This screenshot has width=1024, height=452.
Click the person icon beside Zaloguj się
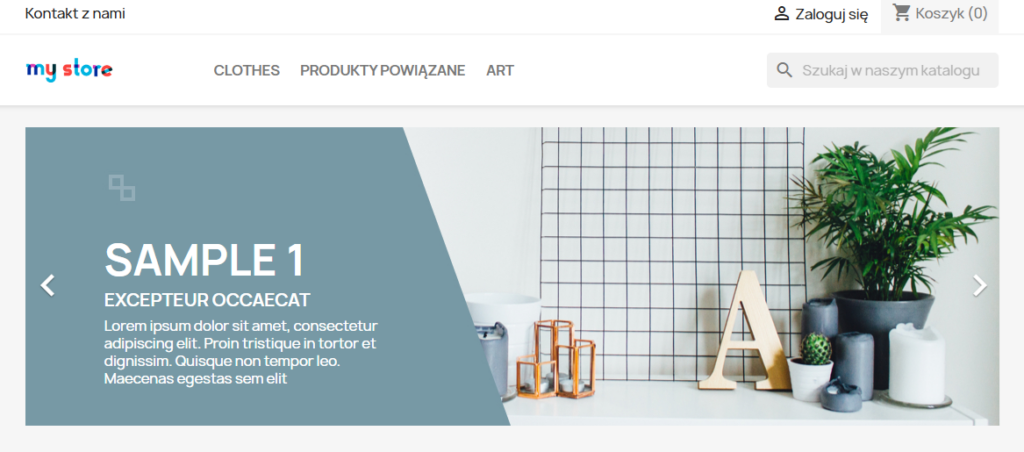pos(782,14)
